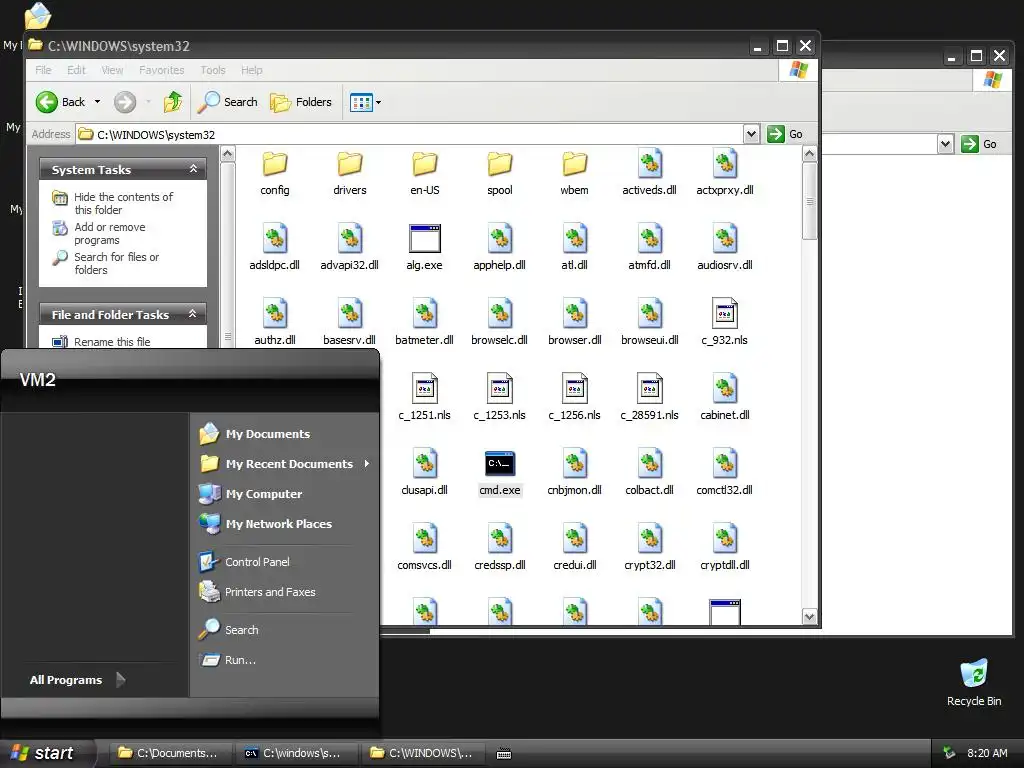Image resolution: width=1024 pixels, height=768 pixels.
Task: Collapse the File and Folder Tasks panel
Action: pyautogui.click(x=193, y=314)
